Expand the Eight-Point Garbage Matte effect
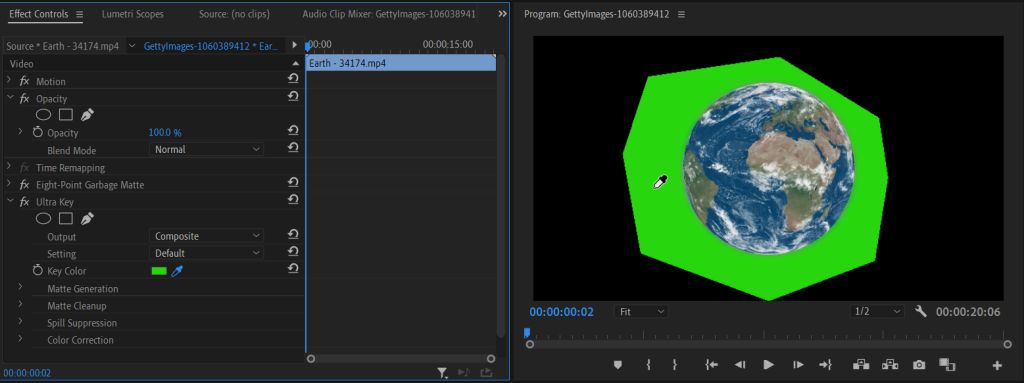Viewport: 1024px width, 383px height. 9,184
